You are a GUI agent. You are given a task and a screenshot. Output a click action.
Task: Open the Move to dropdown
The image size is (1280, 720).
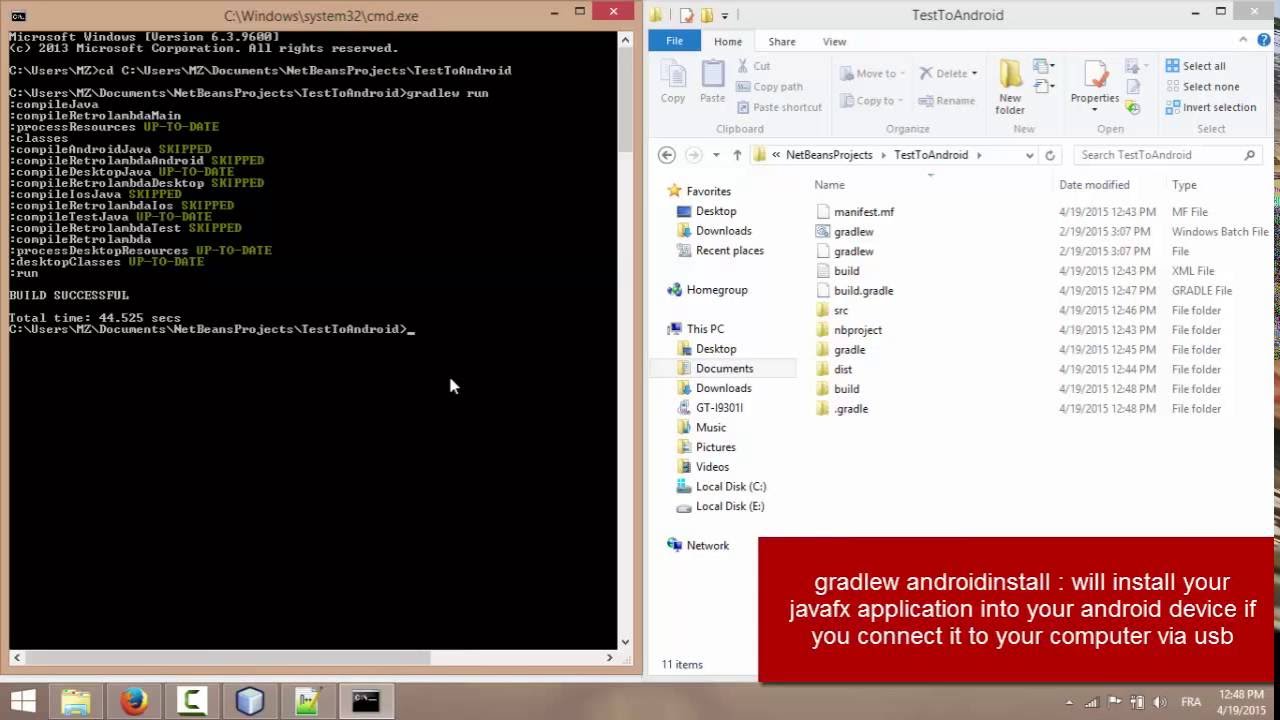point(872,73)
